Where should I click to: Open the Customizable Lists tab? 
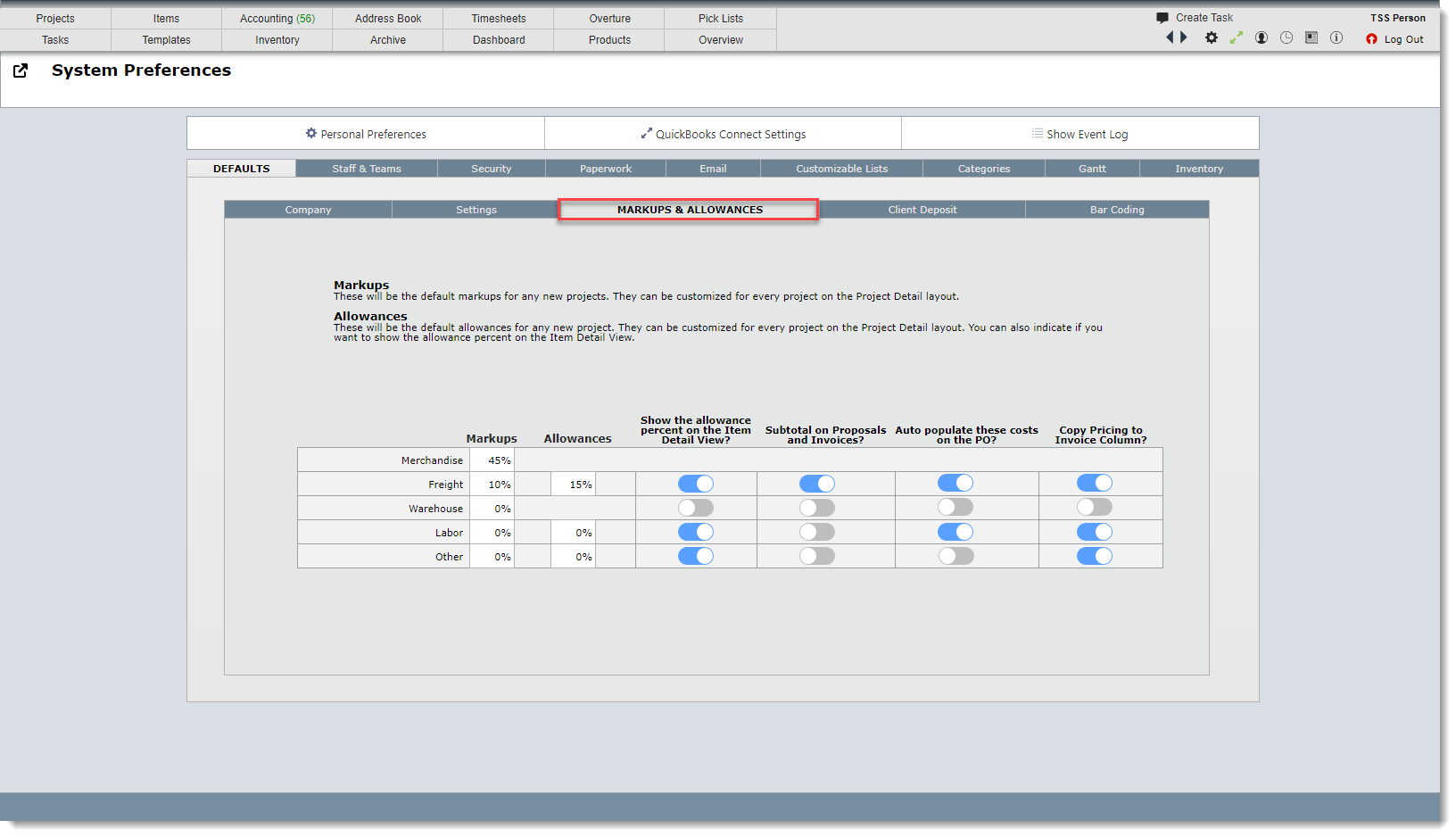tap(841, 169)
